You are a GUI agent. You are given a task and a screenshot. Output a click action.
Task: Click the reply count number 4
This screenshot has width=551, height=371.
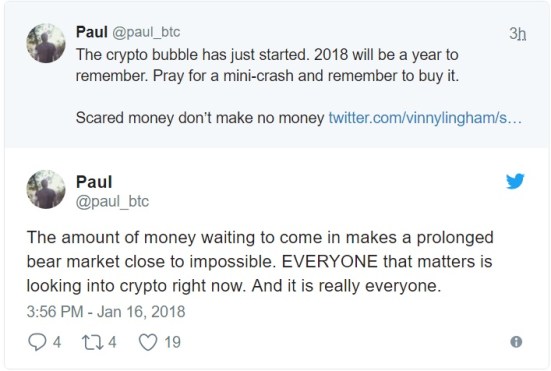(x=57, y=342)
